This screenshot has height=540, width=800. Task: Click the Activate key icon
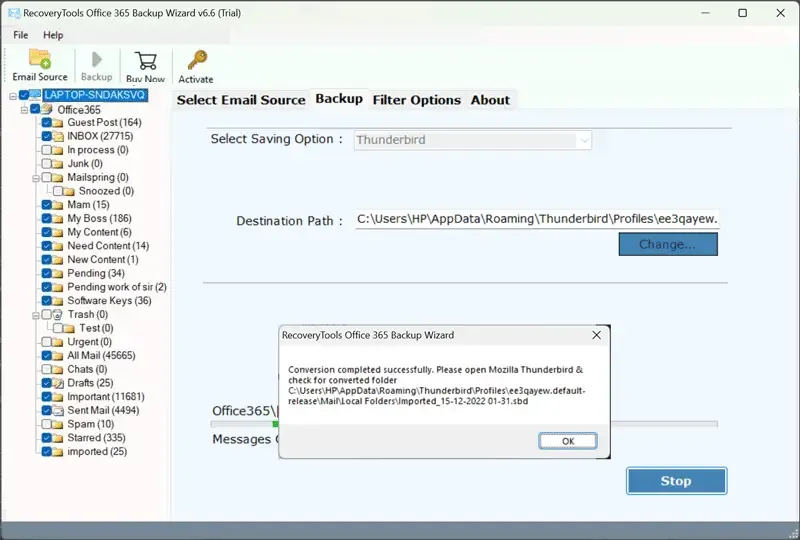point(196,61)
